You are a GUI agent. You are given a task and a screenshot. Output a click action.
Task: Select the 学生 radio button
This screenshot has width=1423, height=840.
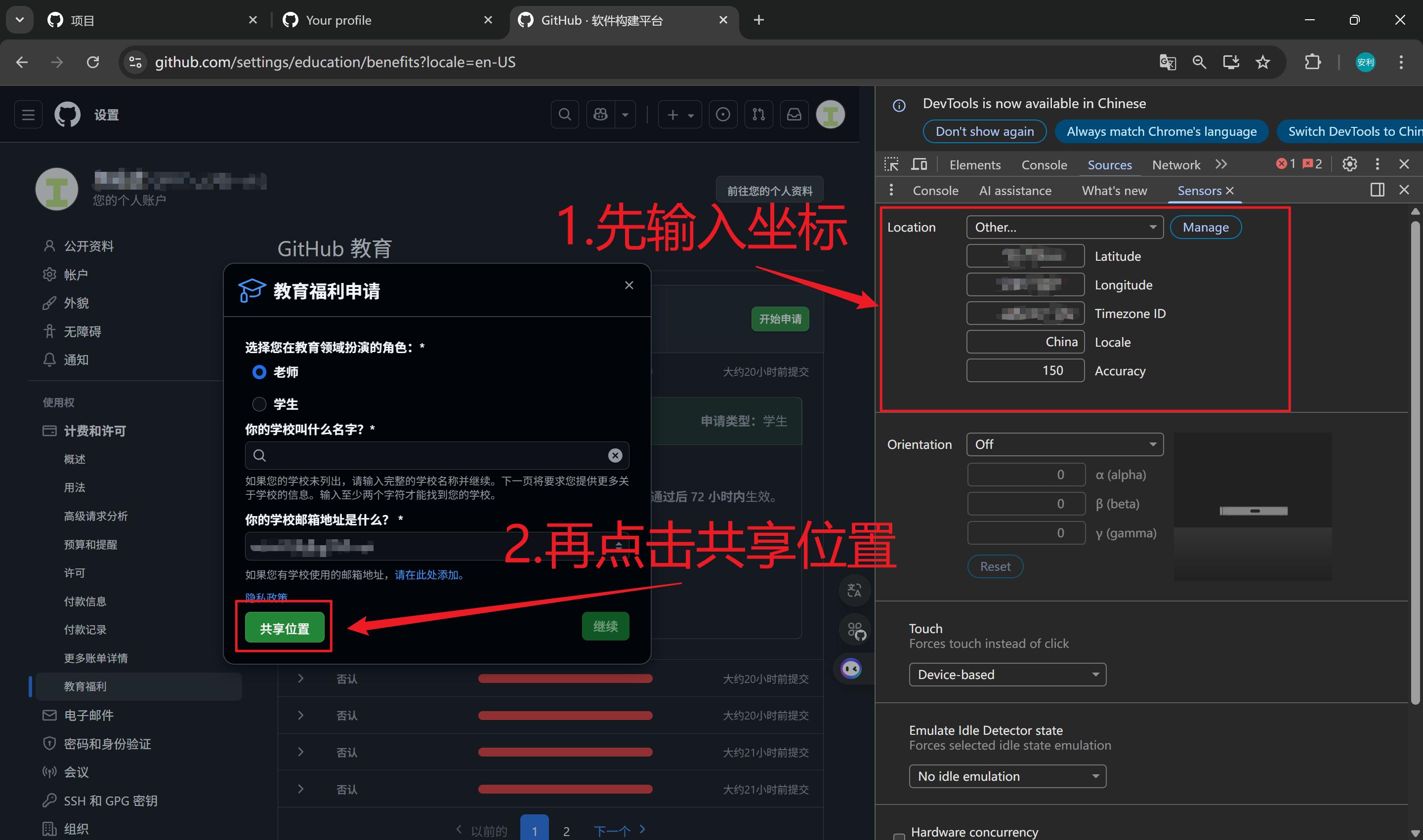[x=259, y=404]
